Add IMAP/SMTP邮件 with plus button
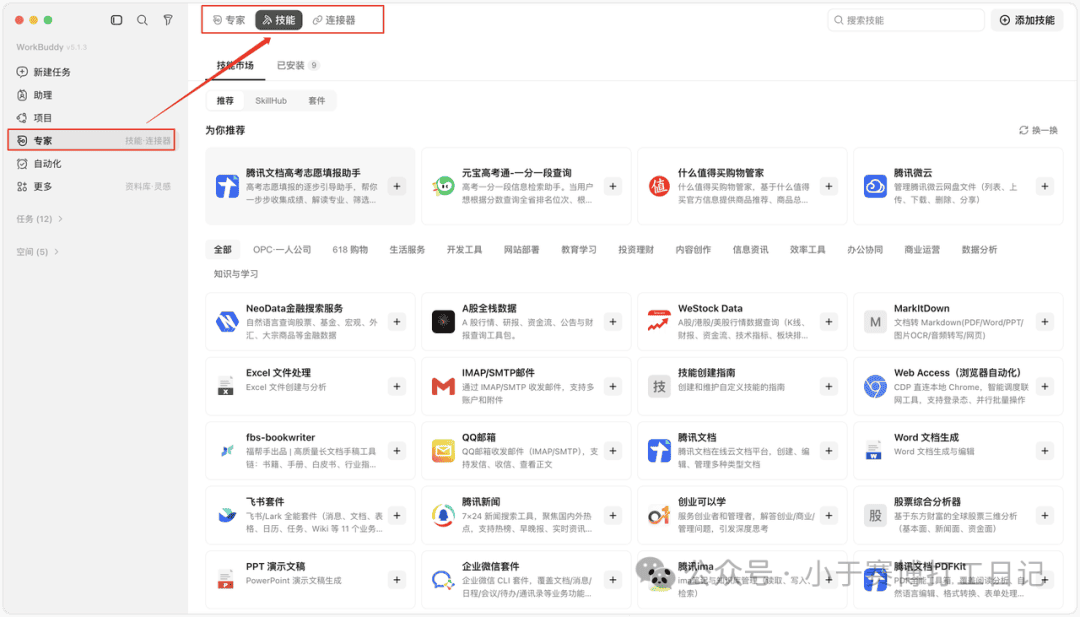1080x617 pixels. pyautogui.click(x=612, y=386)
